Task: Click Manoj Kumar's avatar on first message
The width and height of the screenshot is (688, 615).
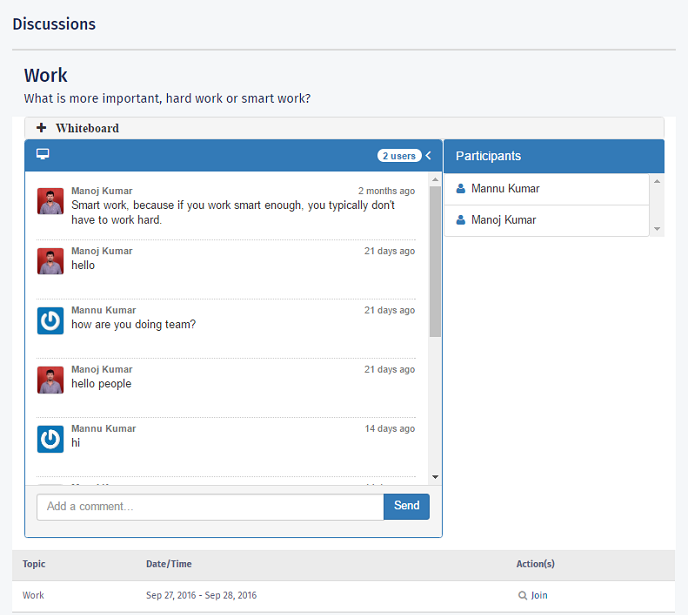Action: pos(50,201)
